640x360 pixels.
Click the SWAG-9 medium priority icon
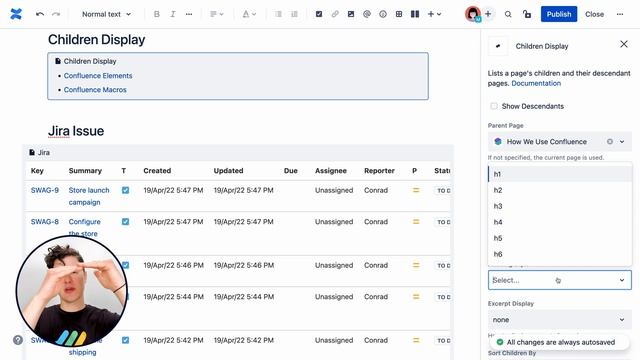point(416,190)
